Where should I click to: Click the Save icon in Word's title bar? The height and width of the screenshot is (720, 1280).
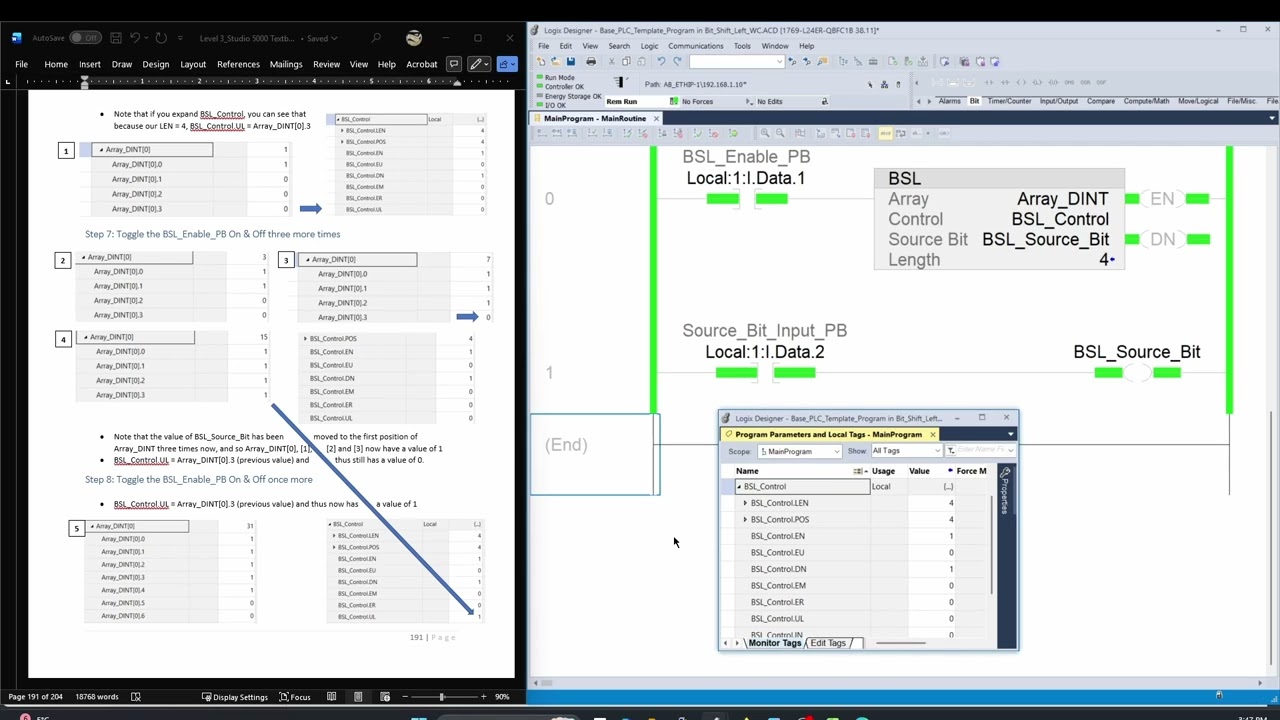[x=116, y=38]
